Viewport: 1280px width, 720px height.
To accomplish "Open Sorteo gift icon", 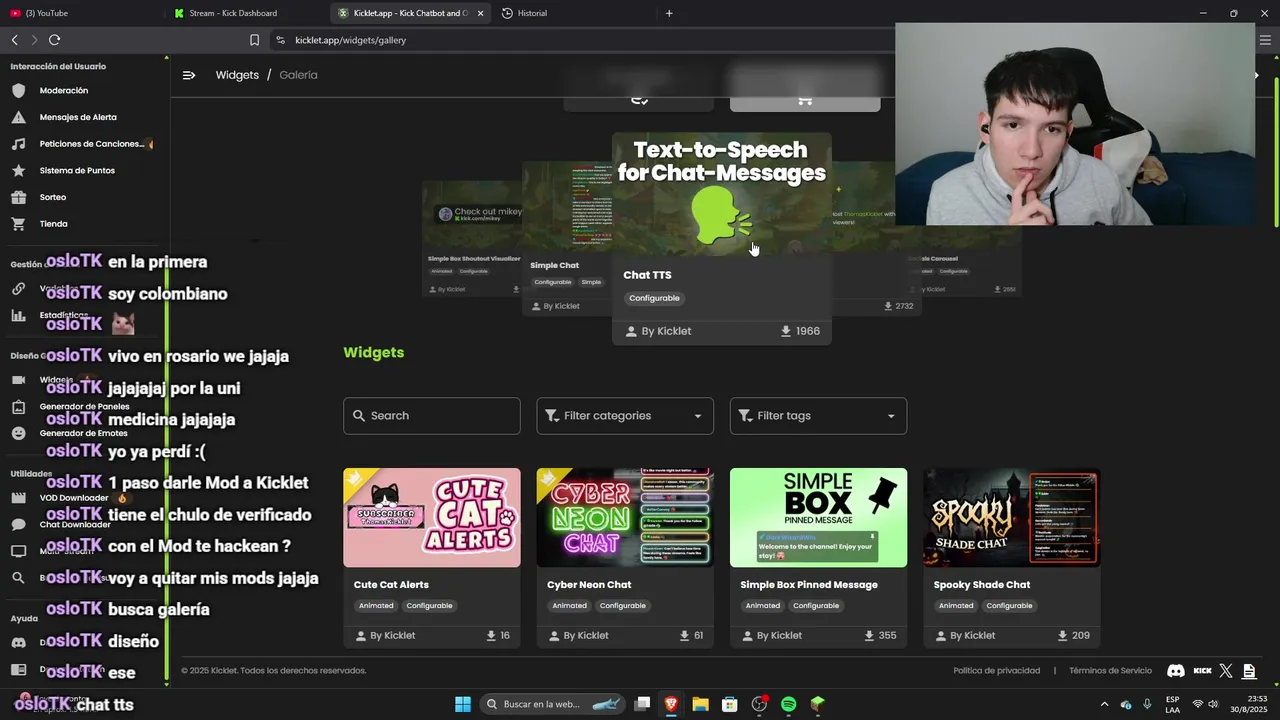I will tap(18, 197).
